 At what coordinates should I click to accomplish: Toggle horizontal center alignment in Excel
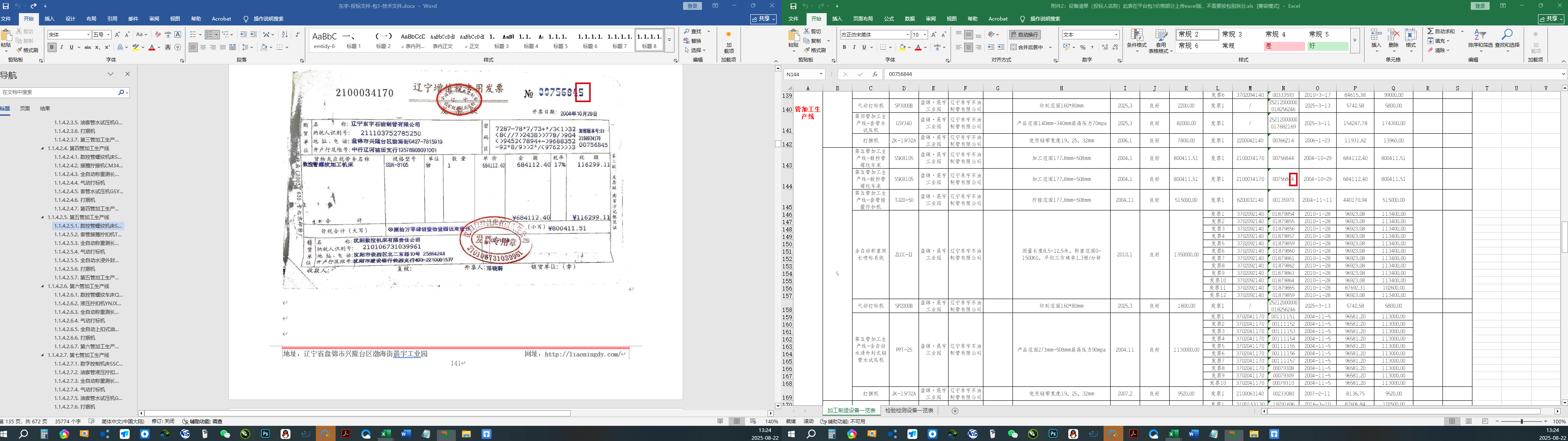coord(969,48)
